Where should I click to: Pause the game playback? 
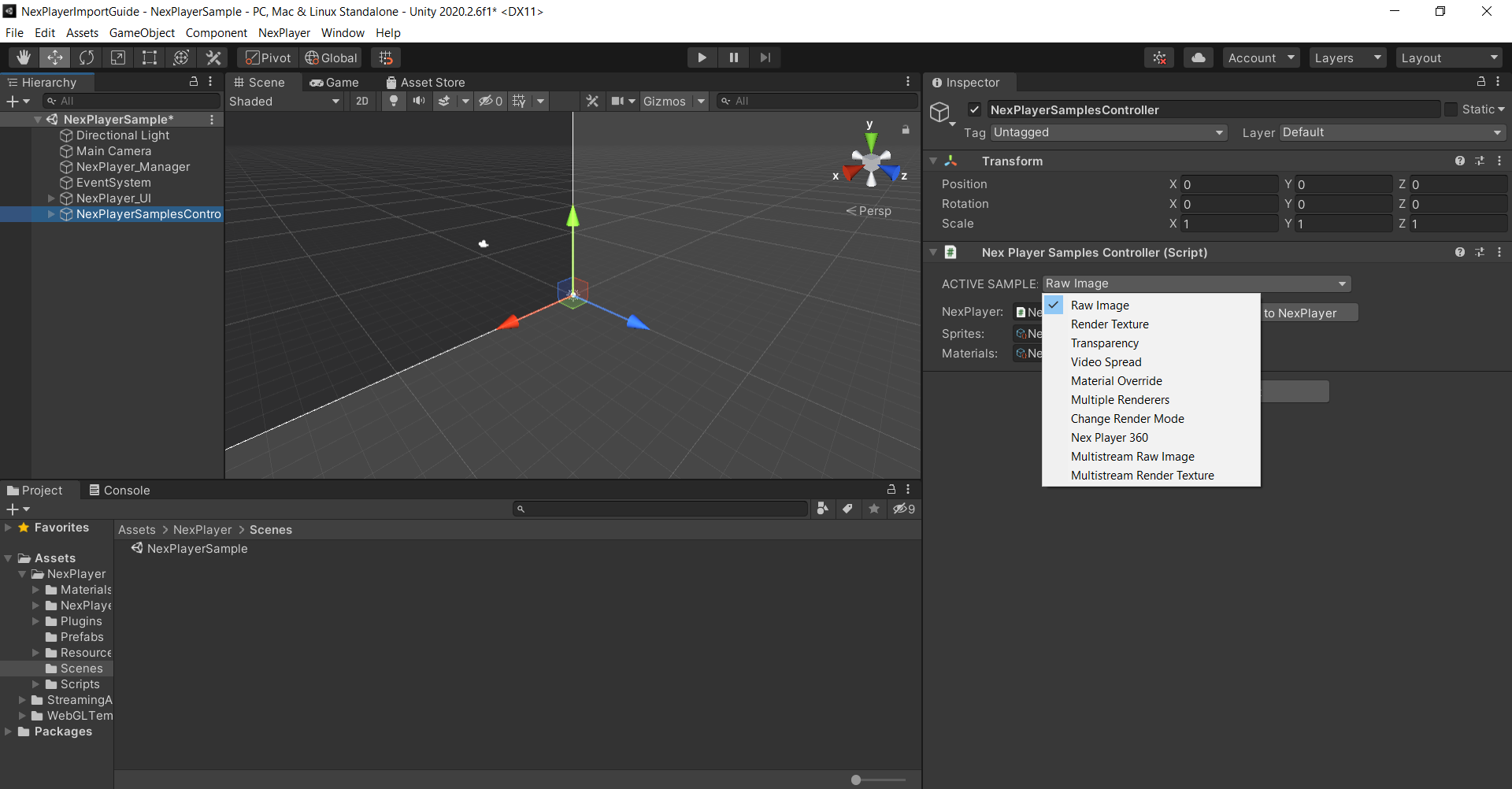click(x=733, y=57)
